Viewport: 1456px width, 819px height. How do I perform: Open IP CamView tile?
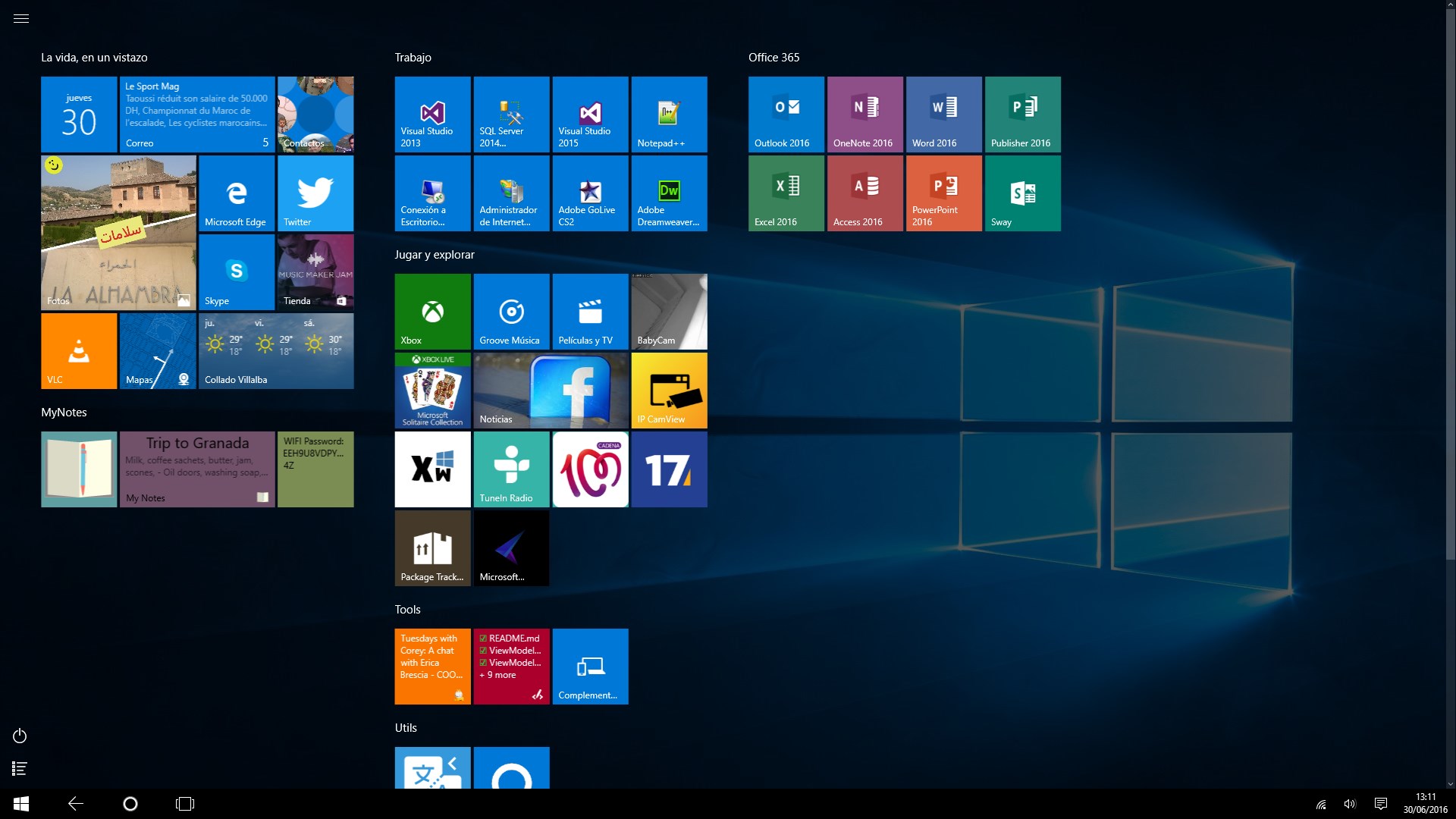(x=669, y=391)
